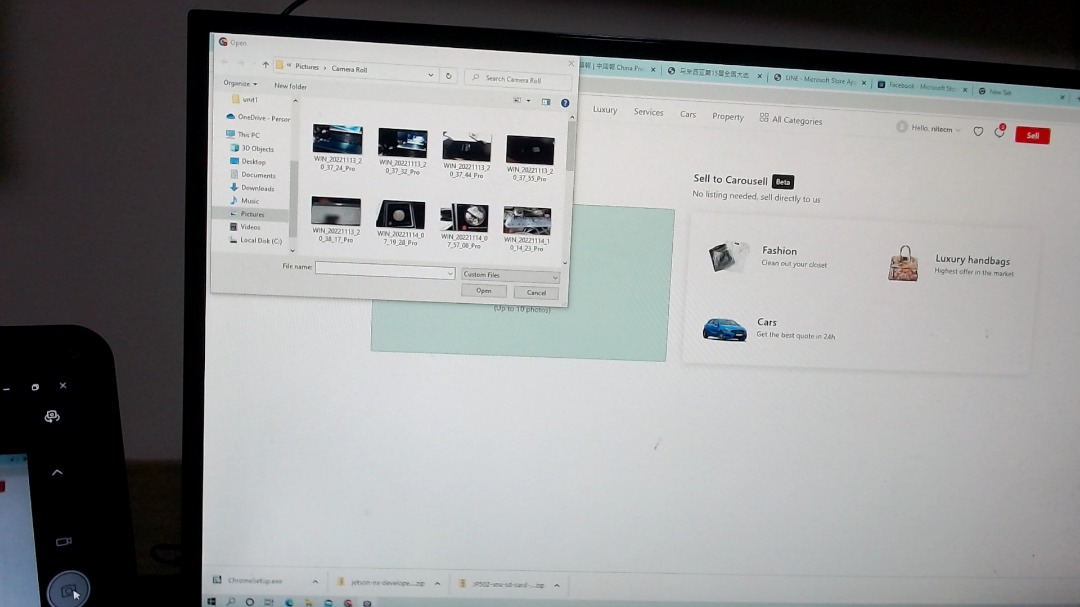This screenshot has height=607, width=1080.
Task: Open the All Categories grid icon on Carousell
Action: pos(764,119)
